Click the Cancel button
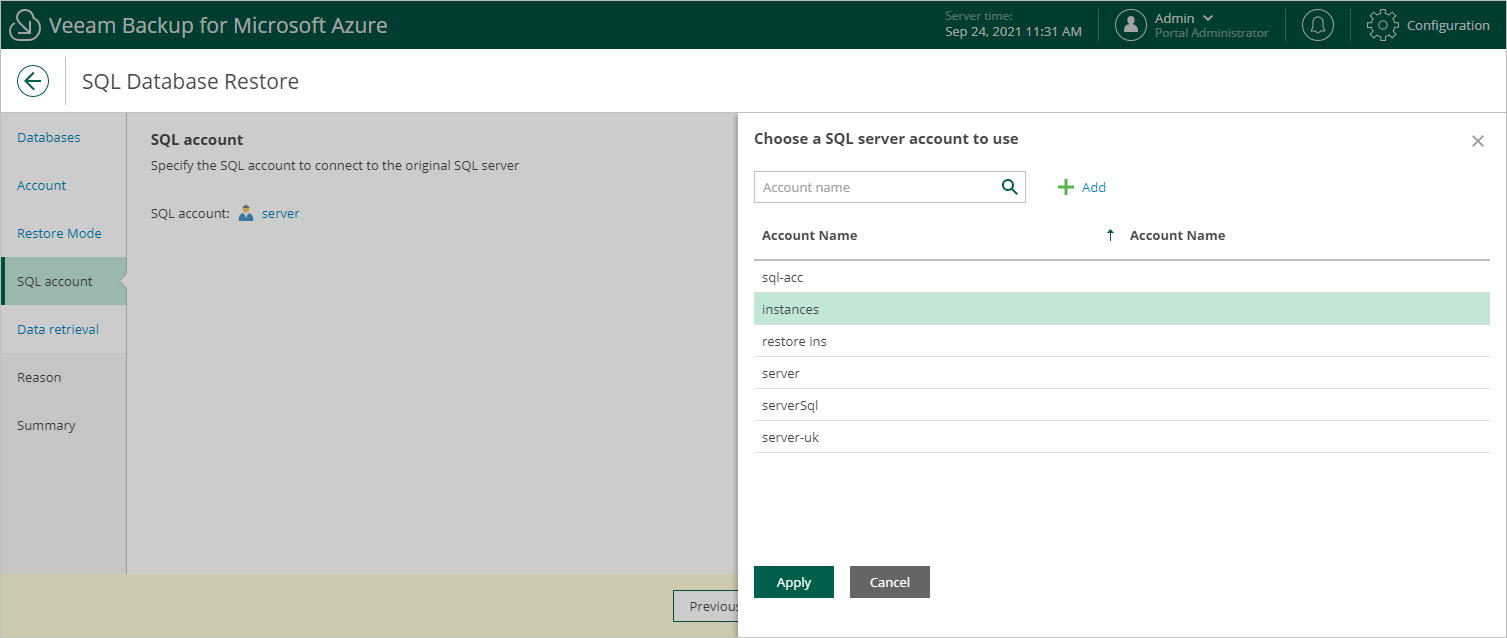The image size is (1507, 638). point(890,582)
